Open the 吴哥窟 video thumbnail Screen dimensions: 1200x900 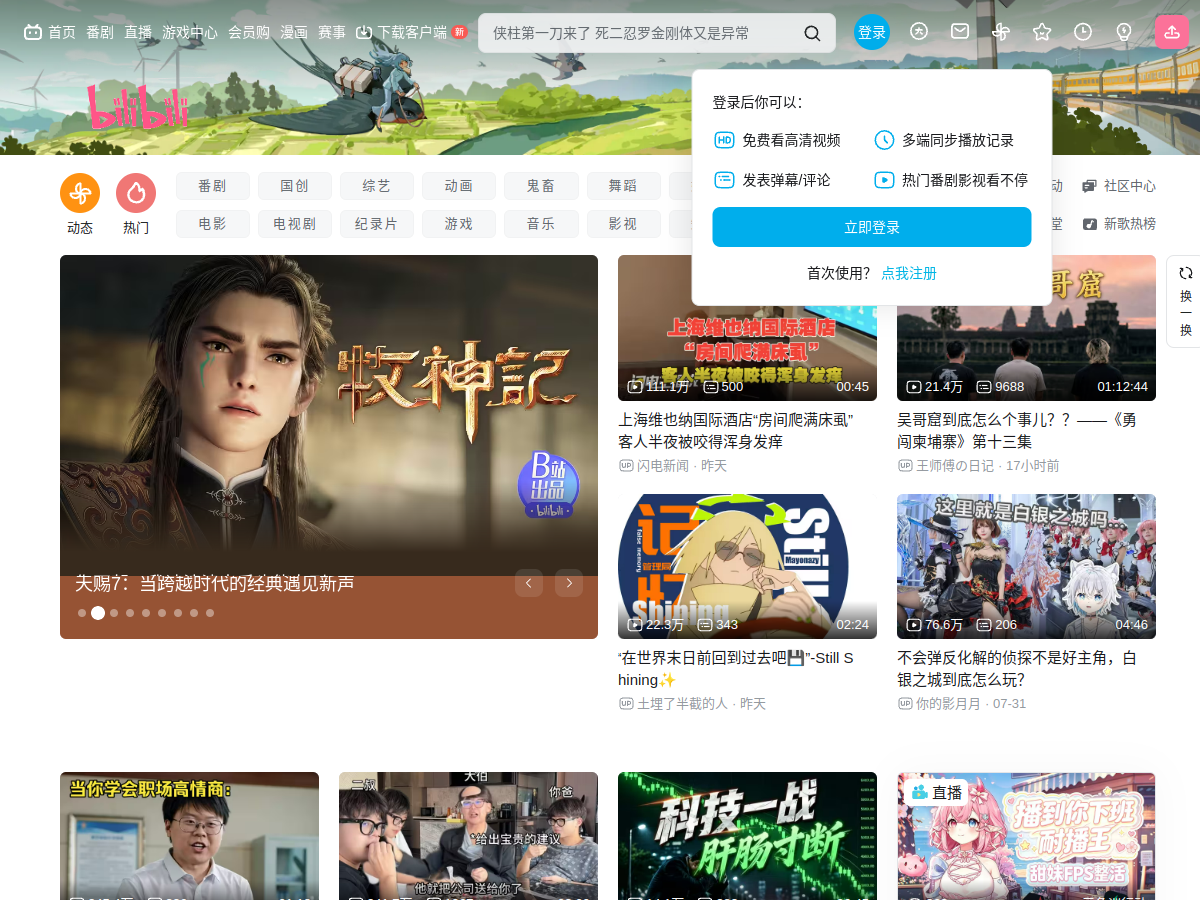[1026, 328]
